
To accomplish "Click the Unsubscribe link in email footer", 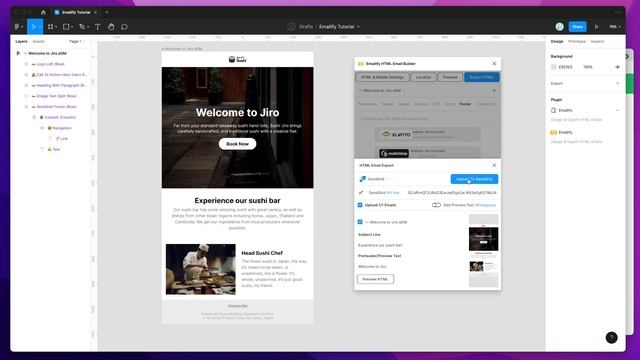I will (x=237, y=306).
